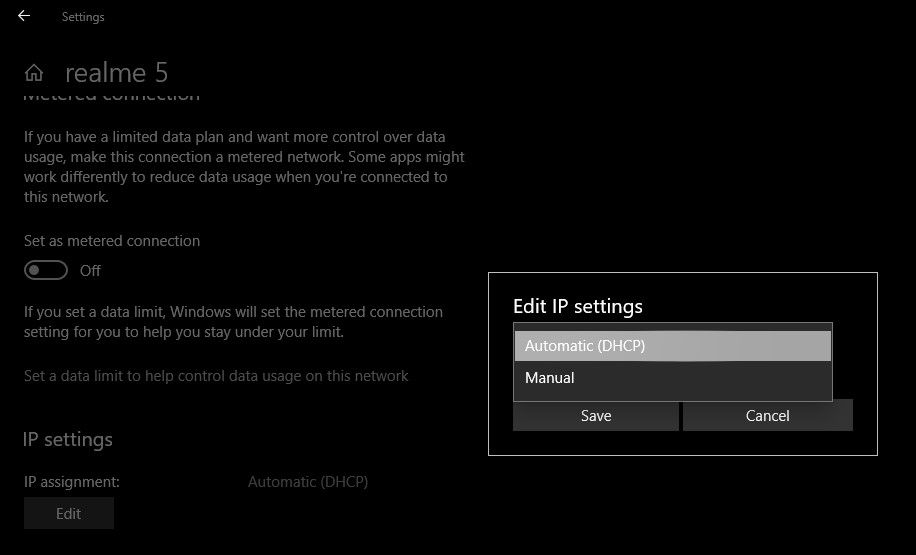
Task: Toggle the metered connection switch
Action: [x=46, y=270]
